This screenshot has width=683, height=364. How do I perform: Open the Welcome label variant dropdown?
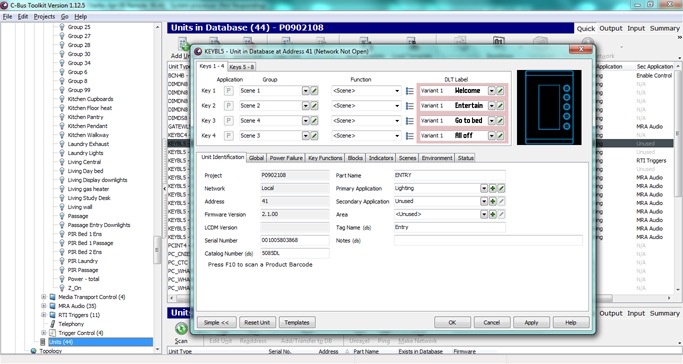pos(492,91)
